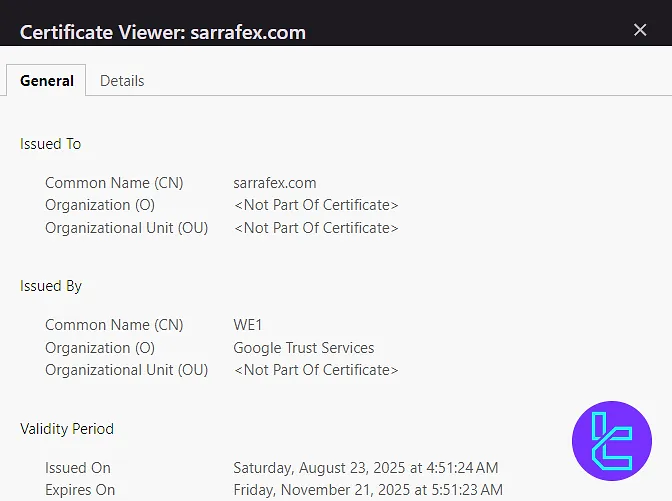Select the General tab
The image size is (672, 501).
coord(47,81)
